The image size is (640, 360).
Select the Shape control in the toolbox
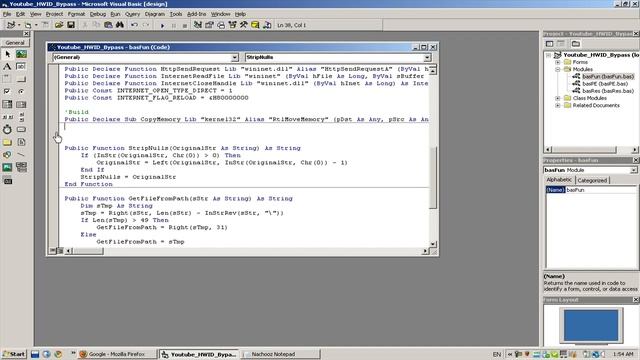(7, 155)
